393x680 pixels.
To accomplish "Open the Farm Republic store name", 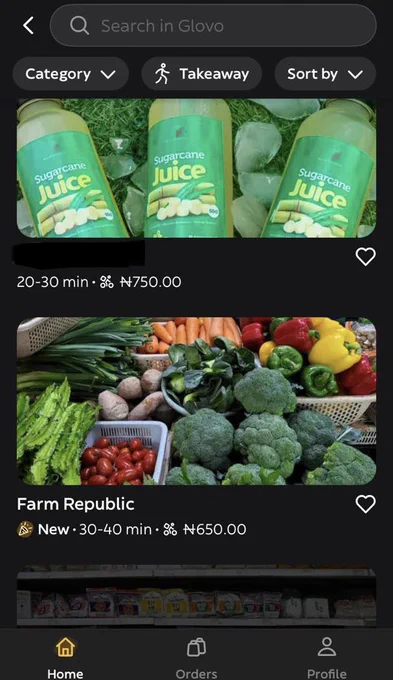I will click(x=75, y=504).
